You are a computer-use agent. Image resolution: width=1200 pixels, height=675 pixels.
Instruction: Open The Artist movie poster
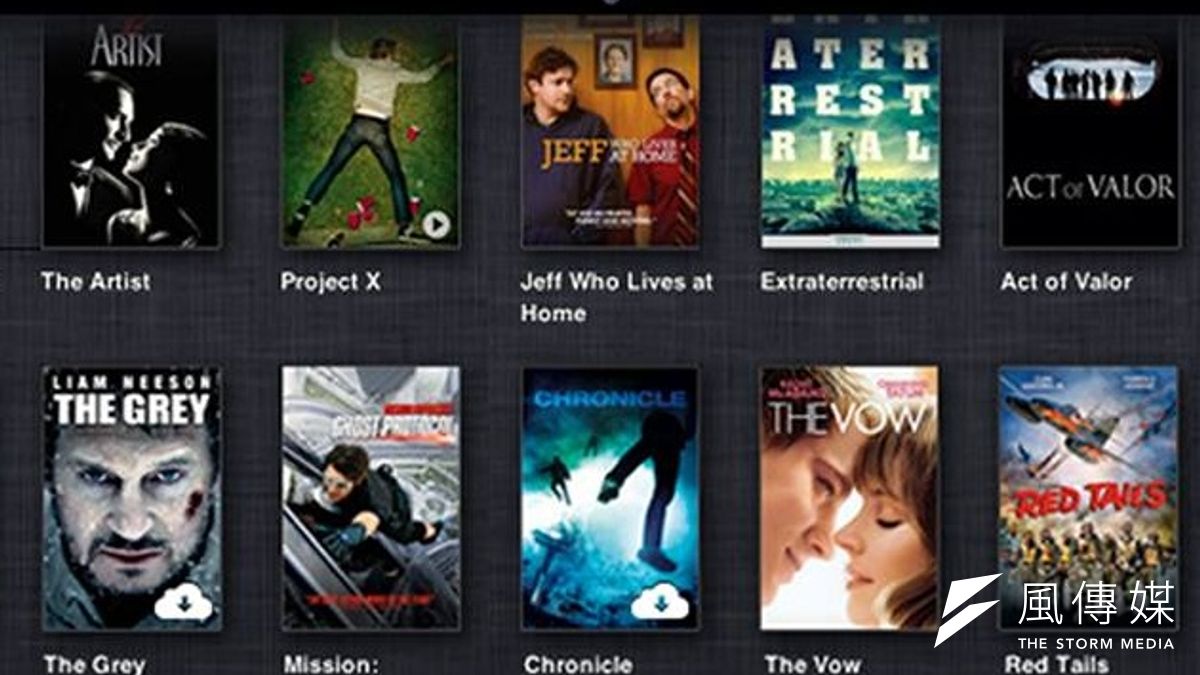(130, 132)
